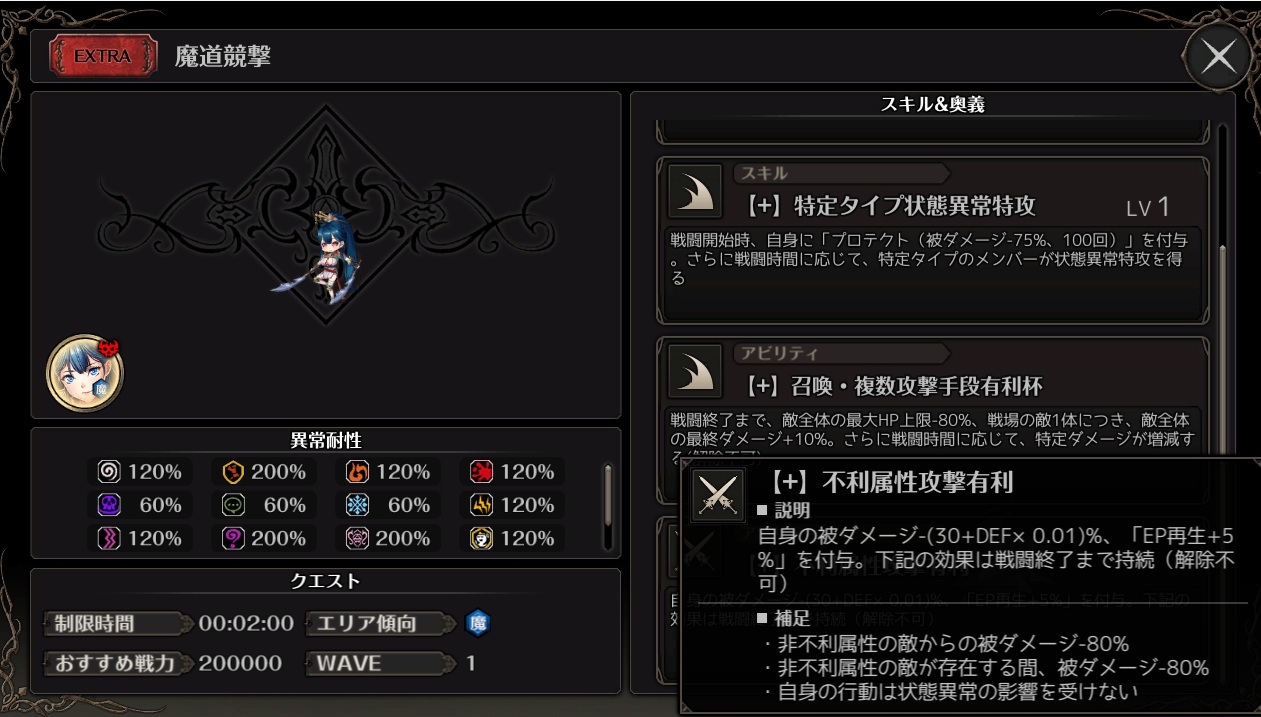
Task: Select the 特定タイプ状態異常特攻 skill entry
Action: (932, 240)
